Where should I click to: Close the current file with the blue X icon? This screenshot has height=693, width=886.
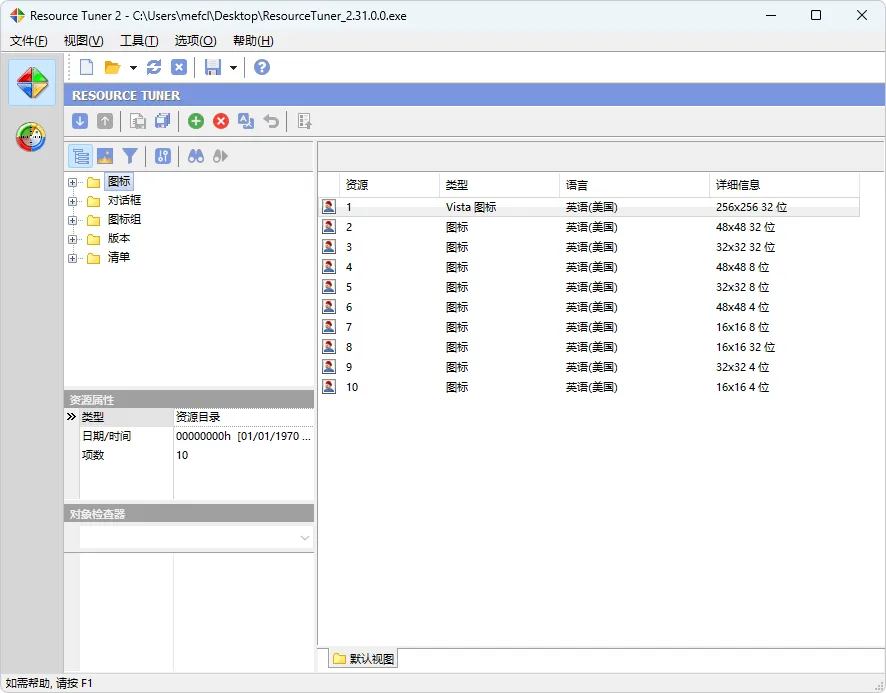point(179,67)
